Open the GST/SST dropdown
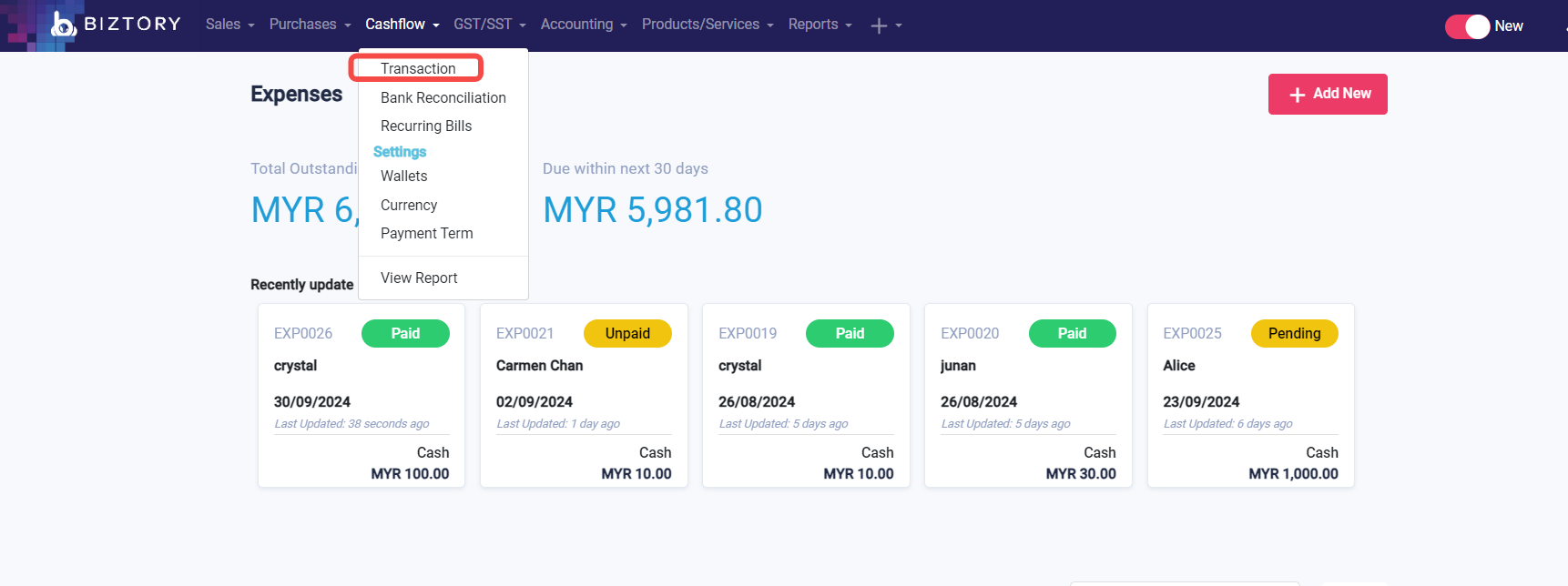 pos(490,25)
